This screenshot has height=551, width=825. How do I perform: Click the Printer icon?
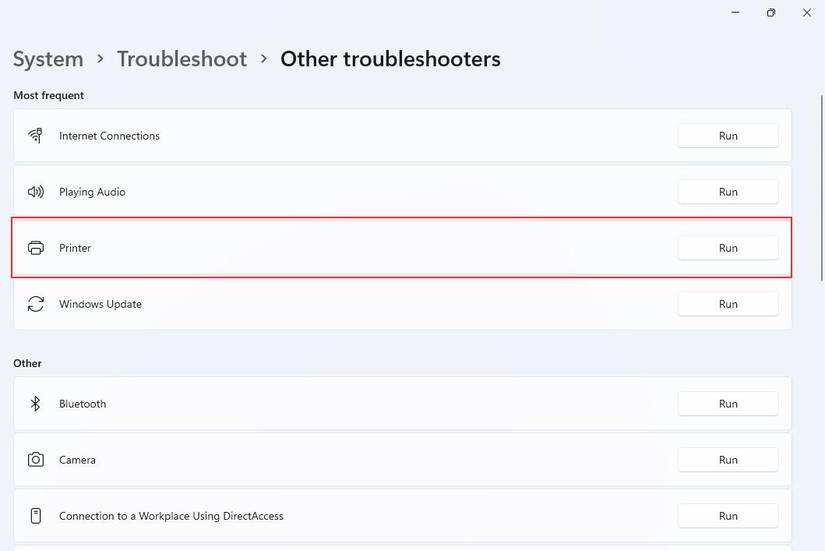[x=36, y=248]
